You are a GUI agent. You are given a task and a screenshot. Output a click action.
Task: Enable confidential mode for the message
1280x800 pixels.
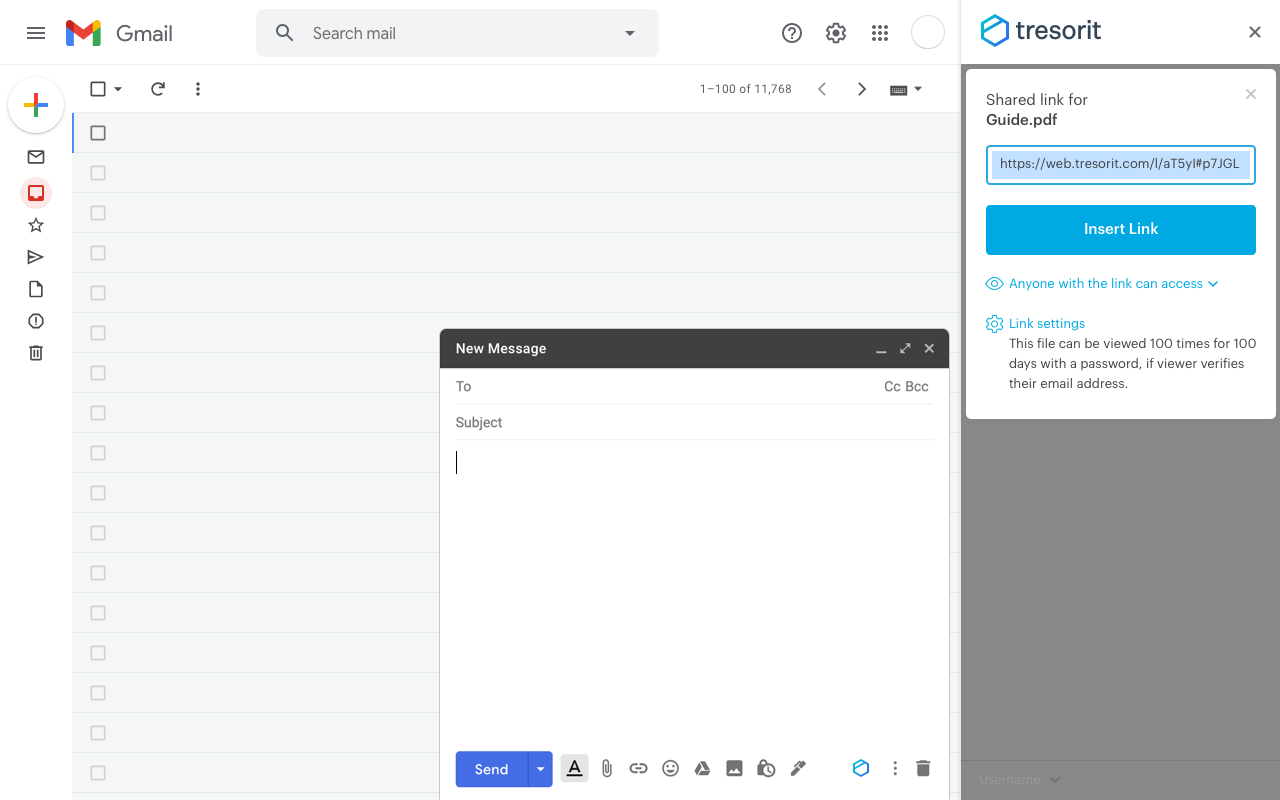[766, 768]
